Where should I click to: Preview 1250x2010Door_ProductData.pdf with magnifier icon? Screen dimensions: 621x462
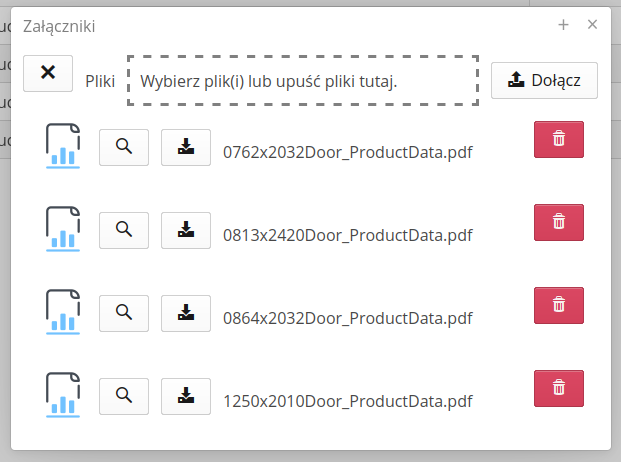(124, 395)
